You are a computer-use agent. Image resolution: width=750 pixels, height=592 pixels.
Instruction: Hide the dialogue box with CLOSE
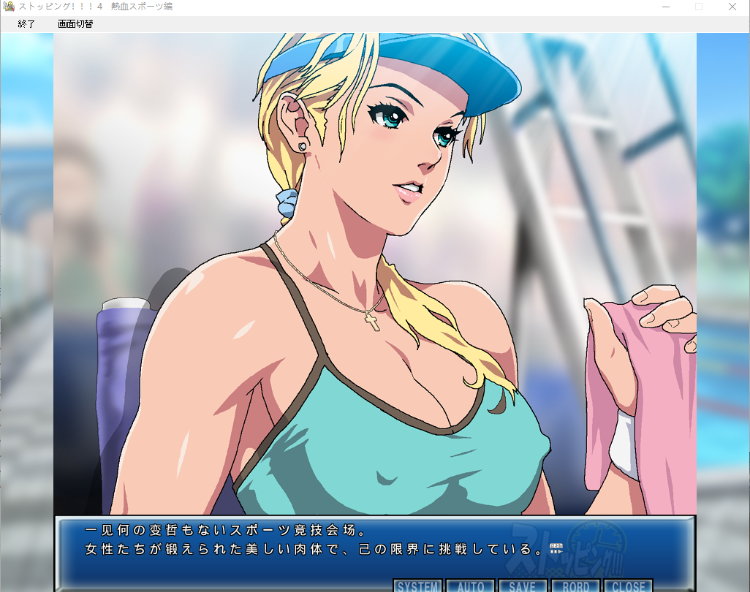(628, 586)
